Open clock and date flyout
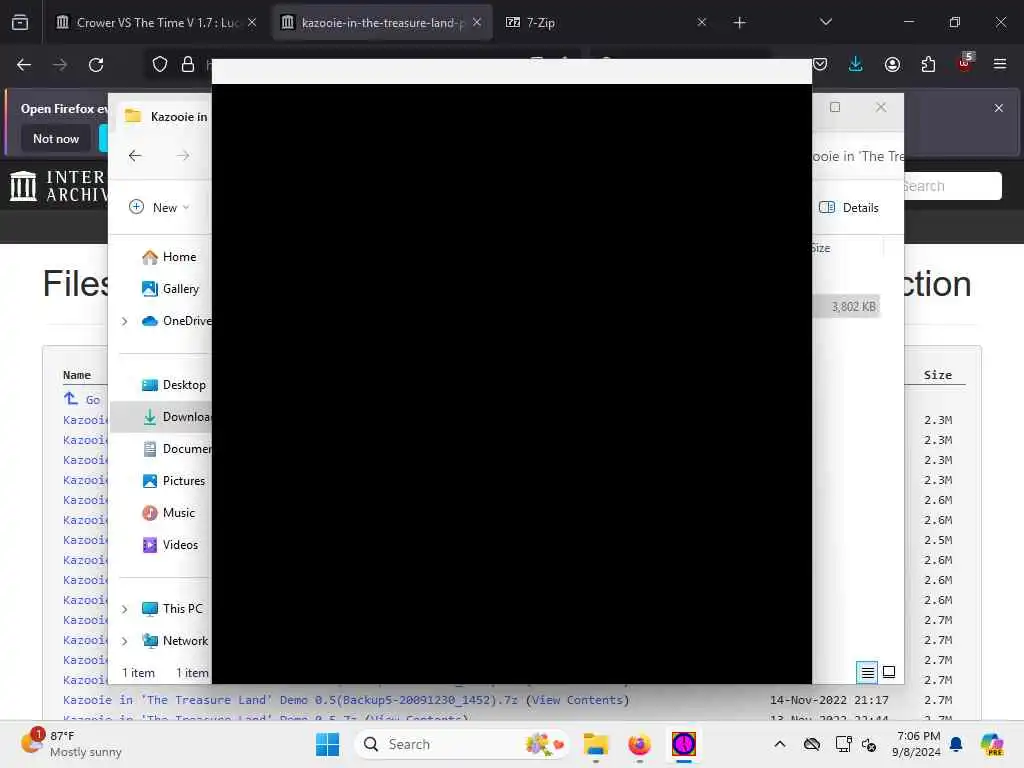This screenshot has width=1024, height=768. click(x=917, y=744)
